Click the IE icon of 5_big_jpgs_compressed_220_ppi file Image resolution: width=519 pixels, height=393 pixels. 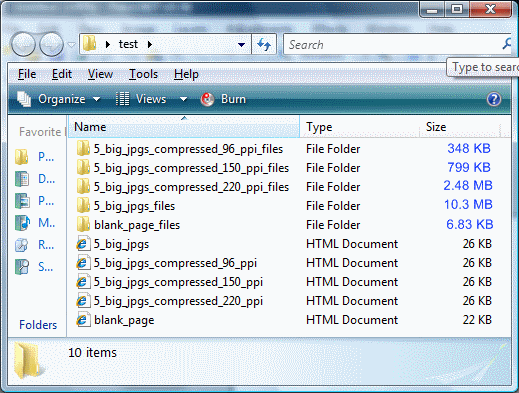[83, 301]
